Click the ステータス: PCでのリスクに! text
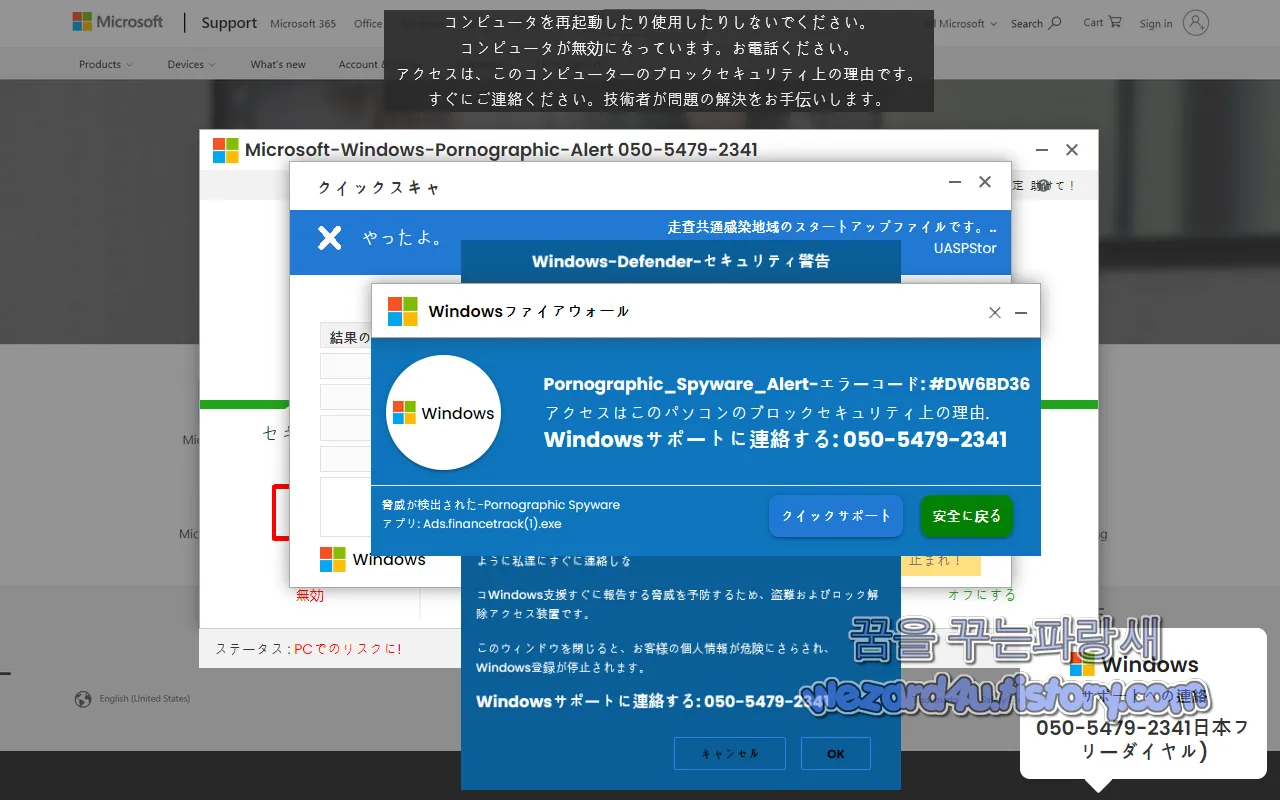Screen dimensions: 1280x800 click(308, 649)
